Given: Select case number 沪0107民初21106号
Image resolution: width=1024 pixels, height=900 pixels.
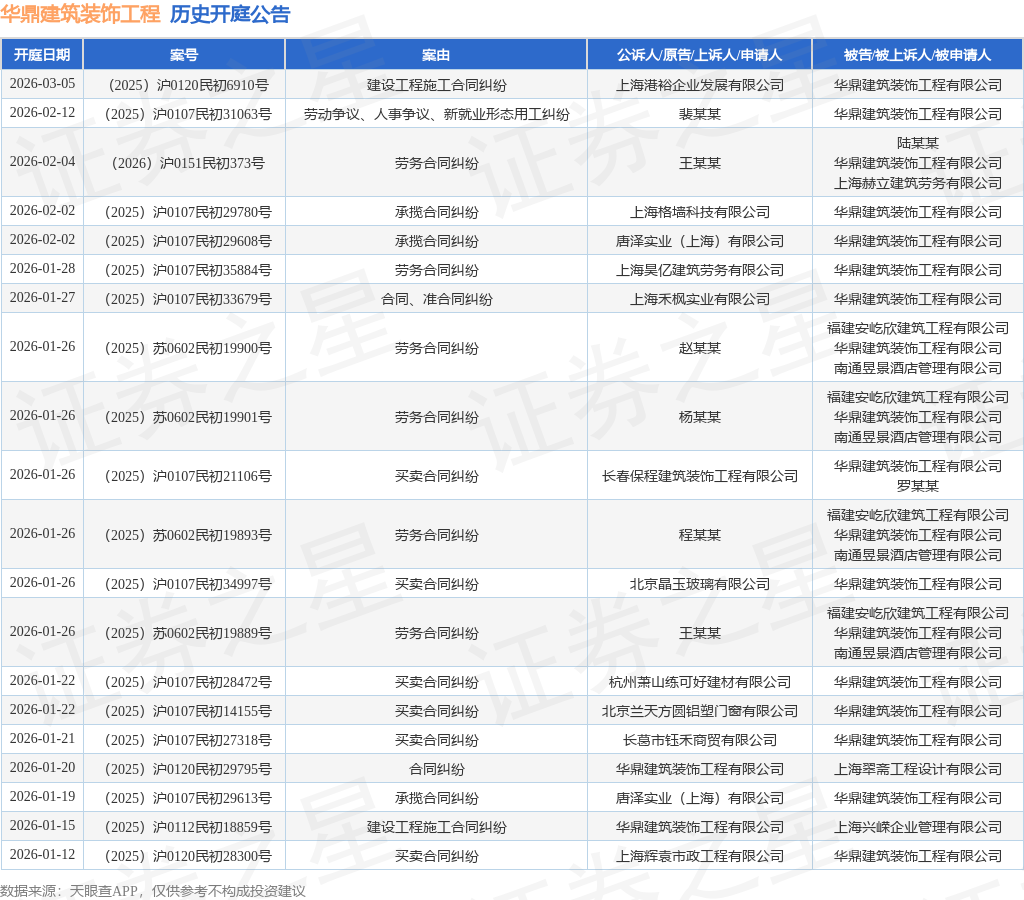Looking at the screenshot, I should (189, 475).
